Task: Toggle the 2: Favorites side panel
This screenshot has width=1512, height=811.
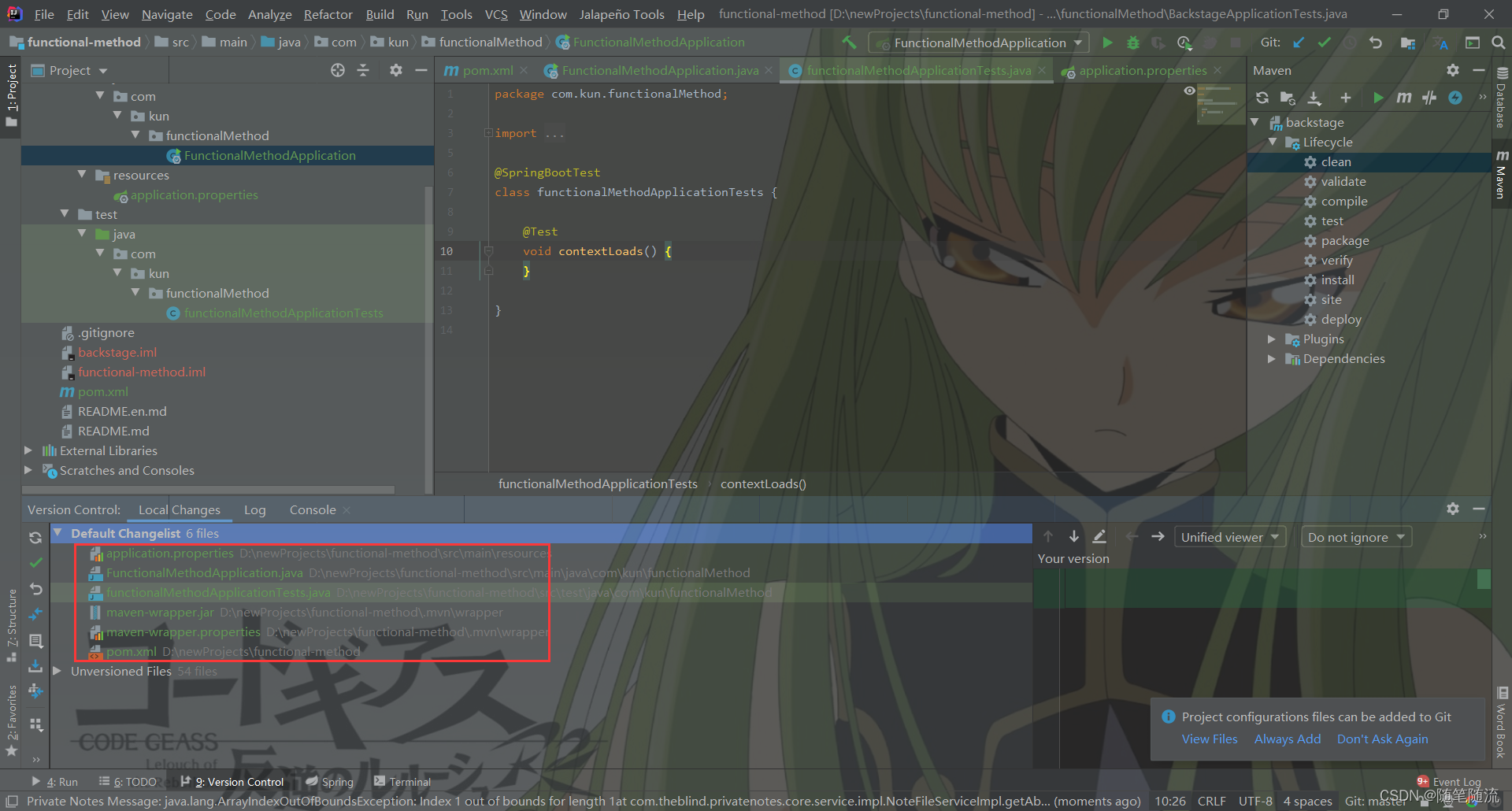Action: (11, 720)
